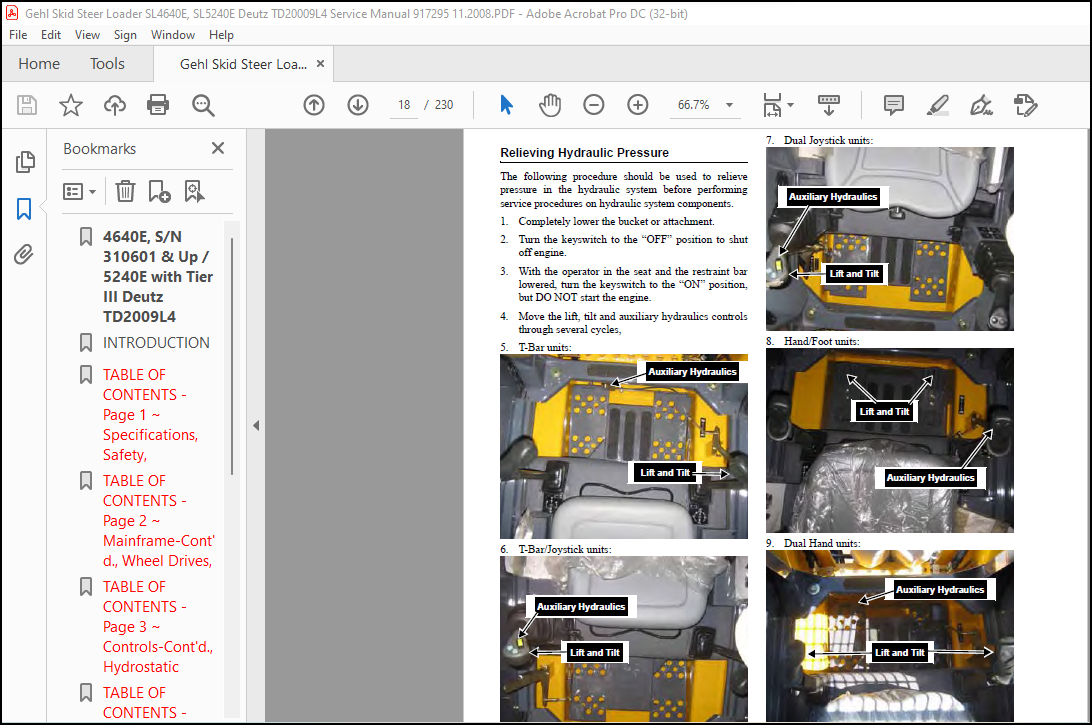Click the Dual Hand units photo
1092x725 pixels.
click(x=890, y=636)
